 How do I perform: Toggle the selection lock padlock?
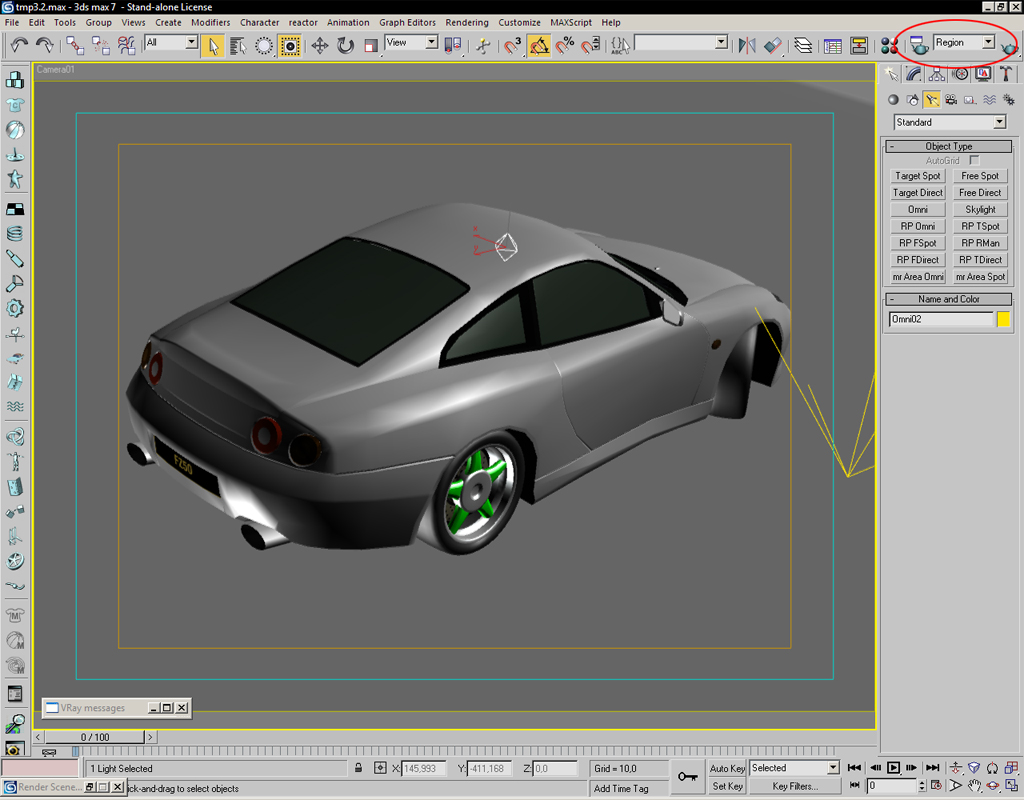pos(358,768)
